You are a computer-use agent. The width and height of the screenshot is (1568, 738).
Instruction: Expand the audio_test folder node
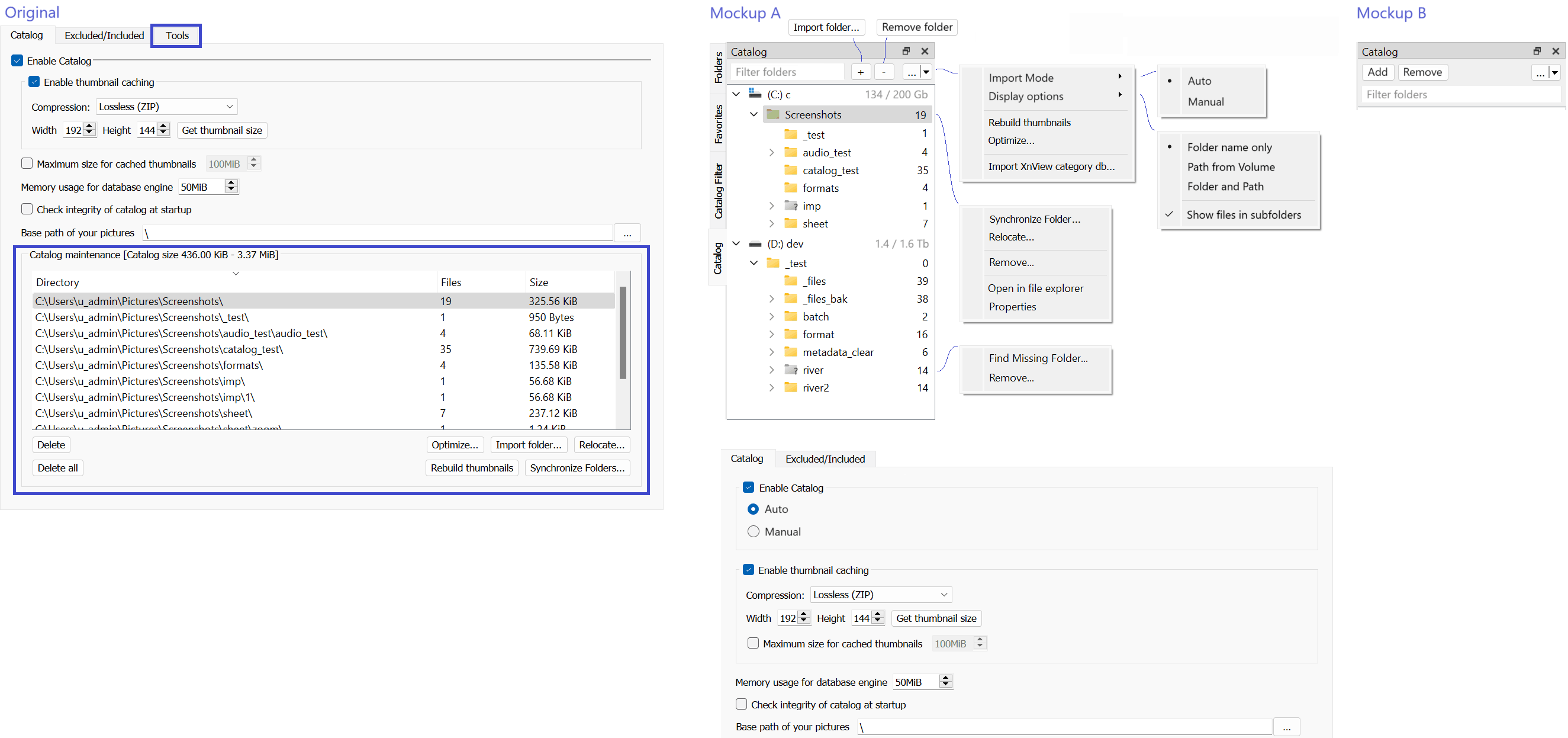[771, 152]
